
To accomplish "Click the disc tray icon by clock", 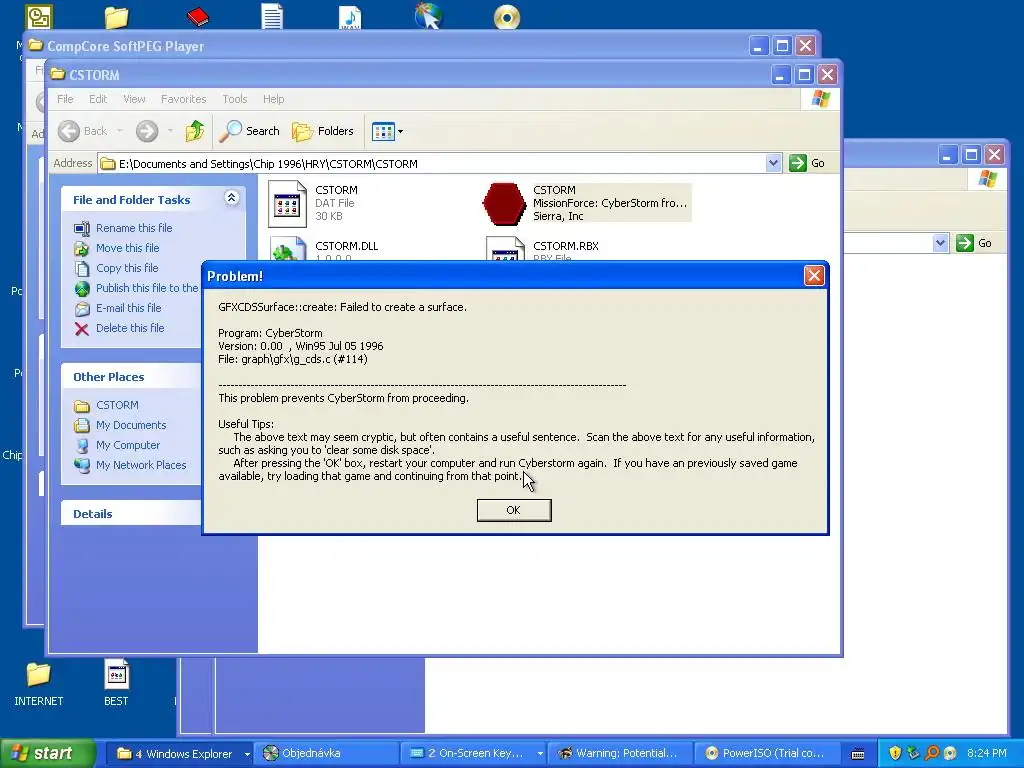I will click(950, 754).
